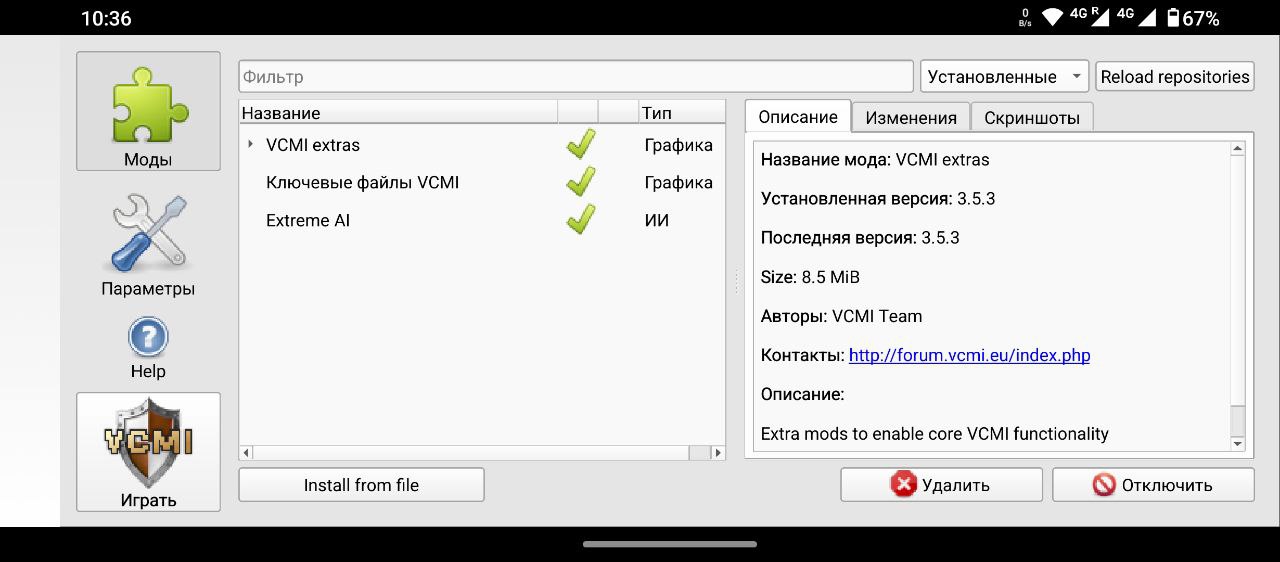Click green checkmark for VCMI extras

(x=580, y=145)
